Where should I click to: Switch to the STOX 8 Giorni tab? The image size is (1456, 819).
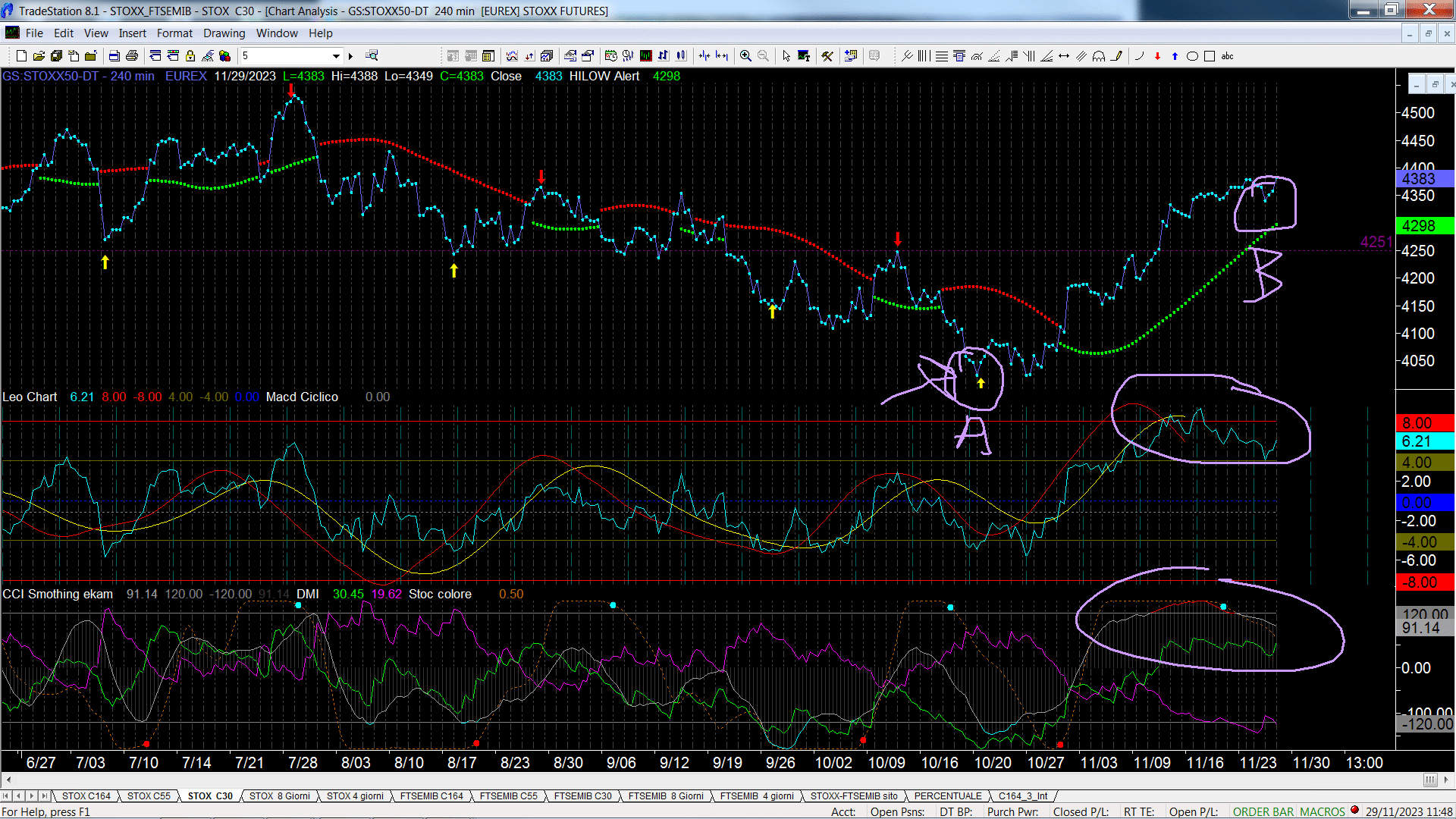[280, 796]
